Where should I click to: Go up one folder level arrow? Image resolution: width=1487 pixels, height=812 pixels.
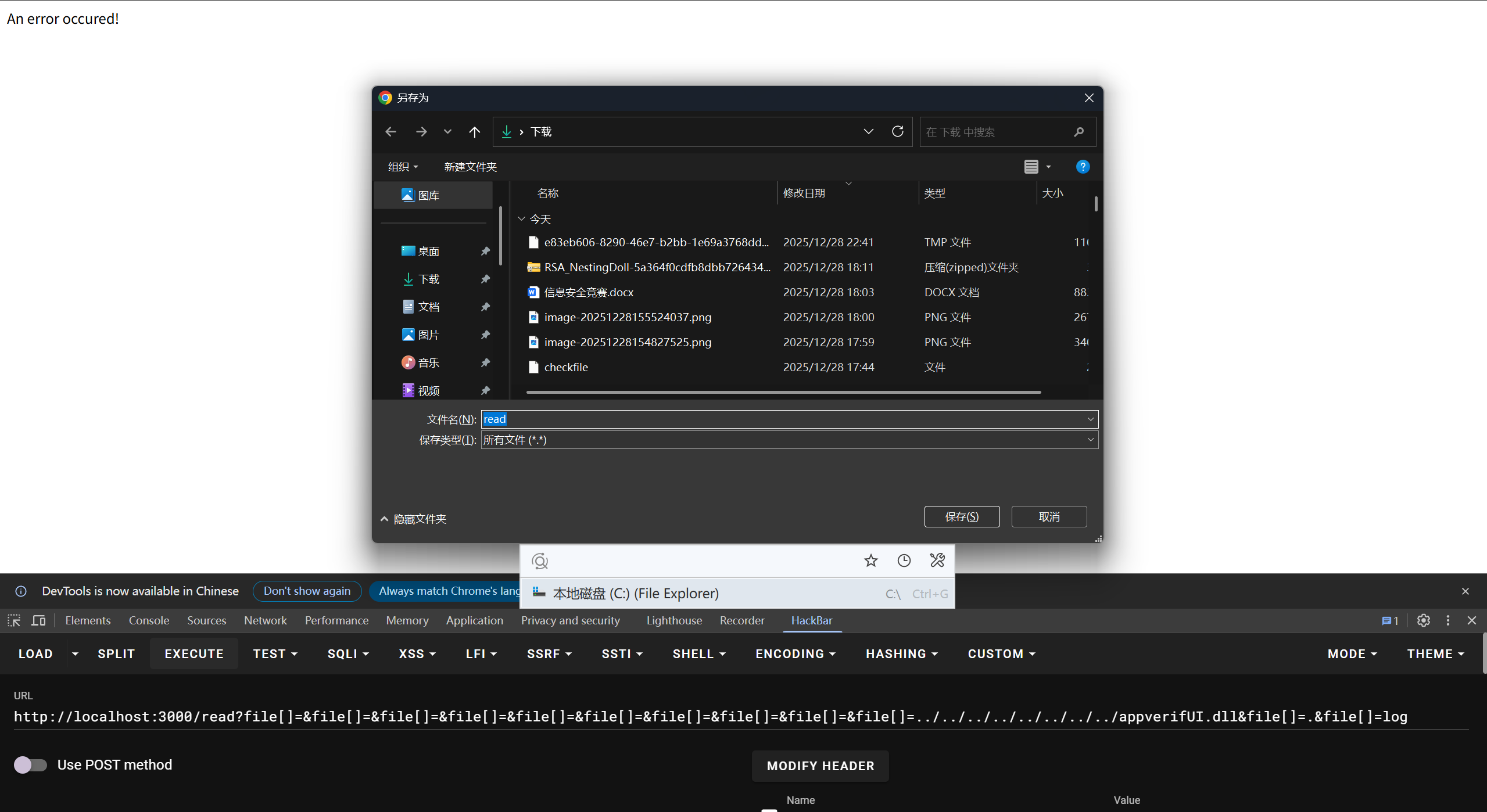[x=474, y=132]
